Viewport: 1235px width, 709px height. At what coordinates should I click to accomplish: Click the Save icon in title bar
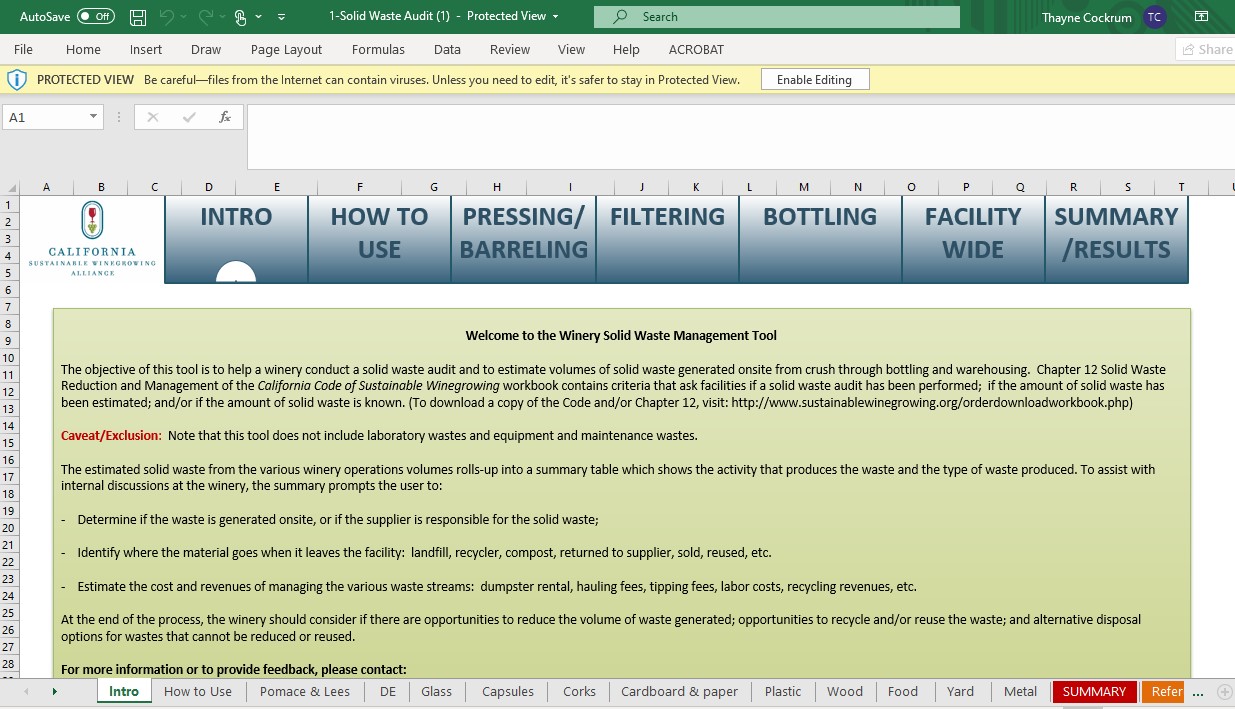(x=138, y=17)
